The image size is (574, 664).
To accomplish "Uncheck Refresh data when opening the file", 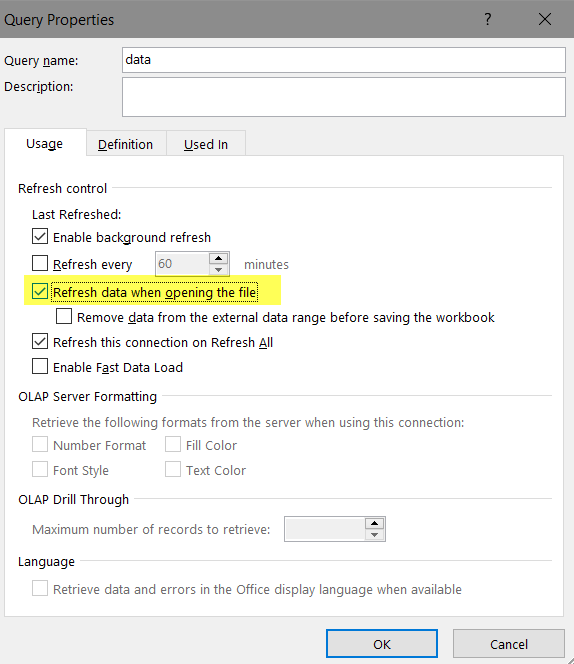I will (40, 291).
